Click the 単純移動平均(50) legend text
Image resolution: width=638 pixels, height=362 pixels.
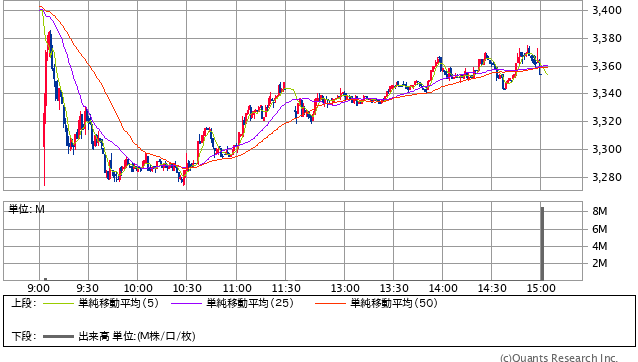[x=394, y=303]
